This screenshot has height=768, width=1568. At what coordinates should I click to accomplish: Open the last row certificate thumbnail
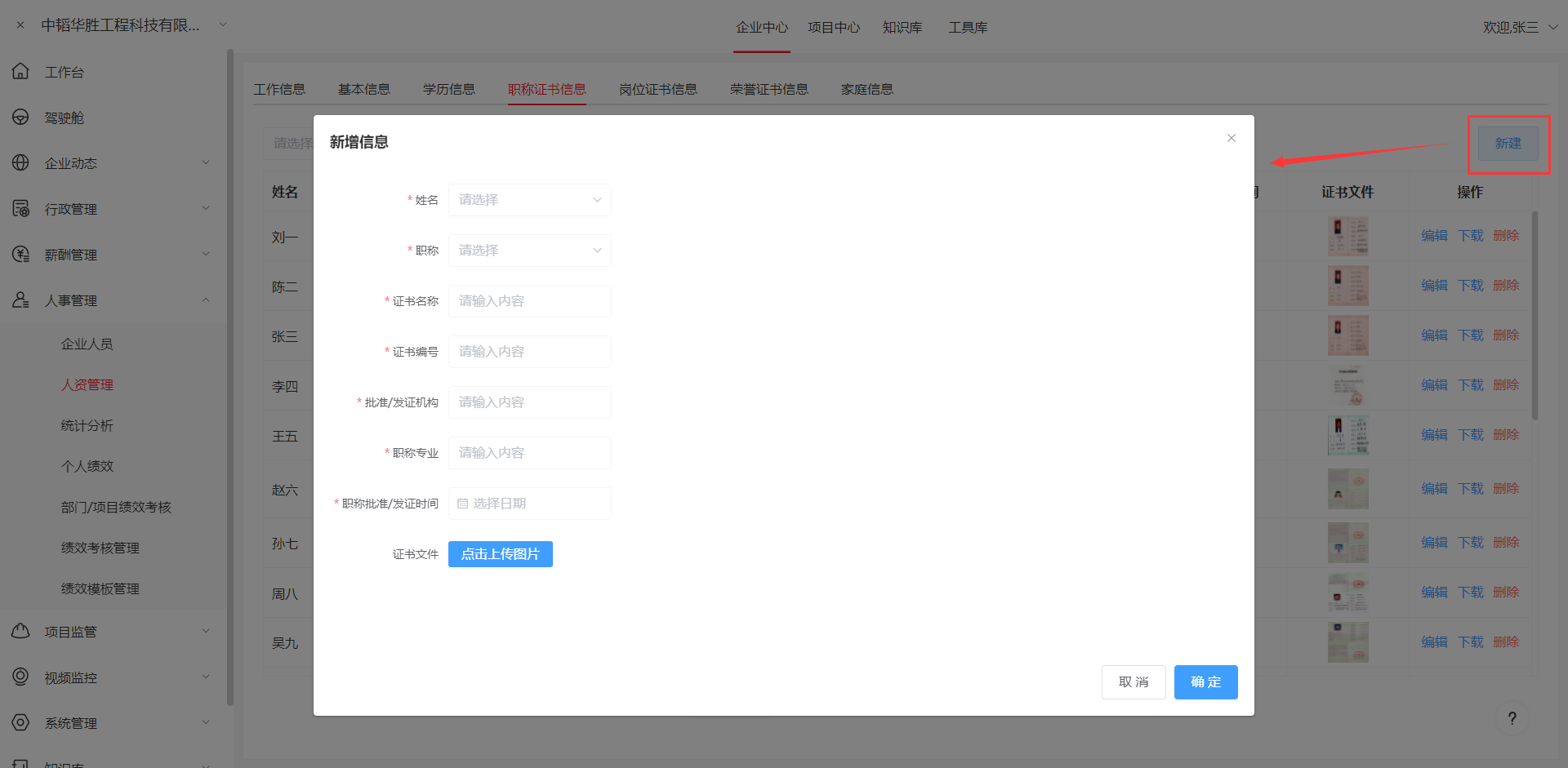[1348, 642]
